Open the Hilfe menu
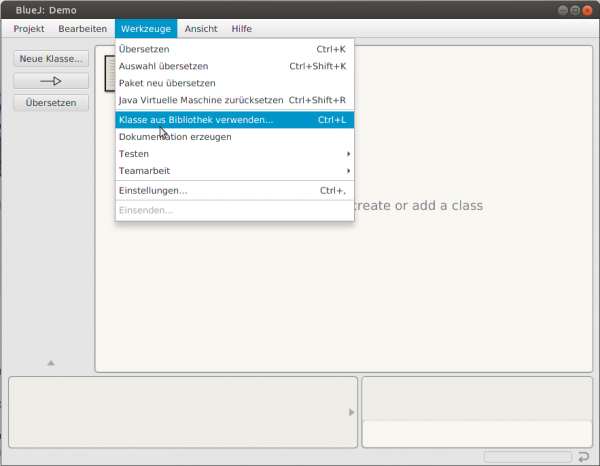Viewport: 600px width, 466px height. [241, 29]
